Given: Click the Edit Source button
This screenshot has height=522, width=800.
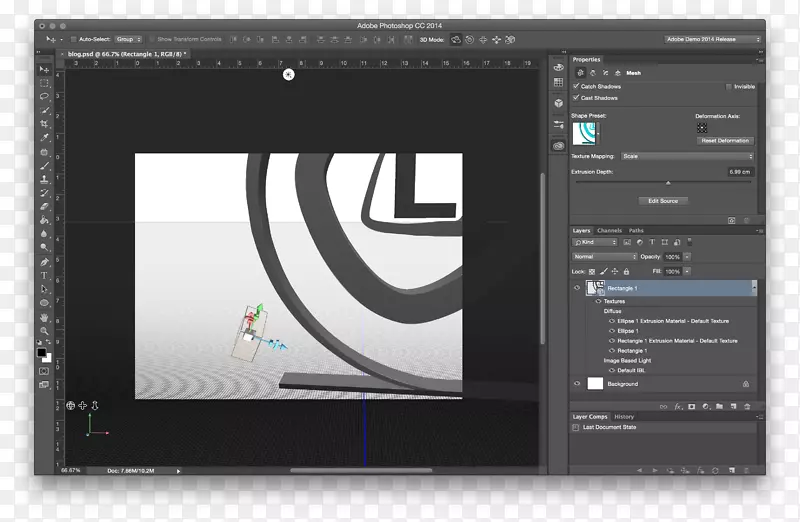Looking at the screenshot, I should (x=662, y=201).
